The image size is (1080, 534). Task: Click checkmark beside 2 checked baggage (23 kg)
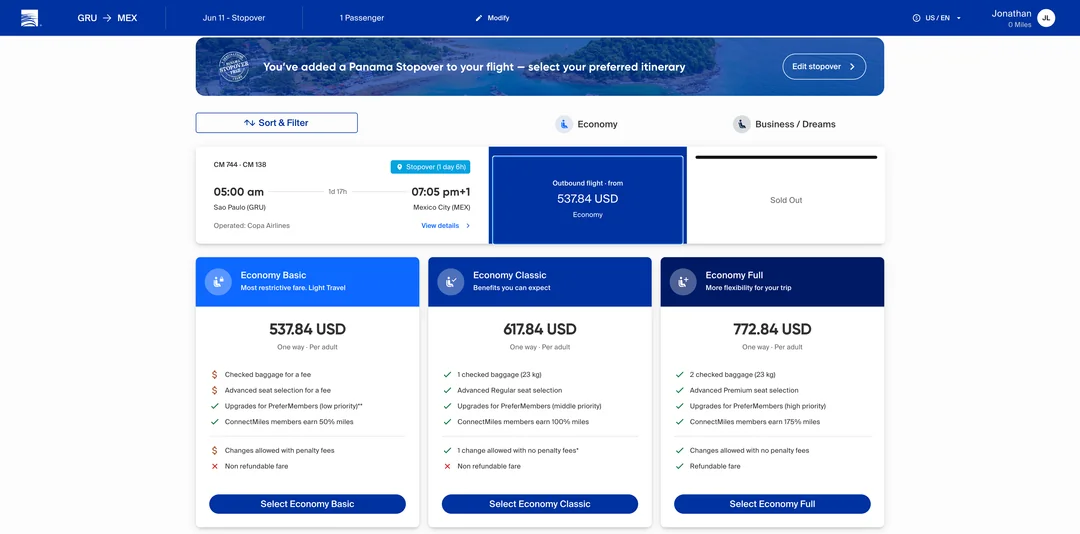(680, 375)
